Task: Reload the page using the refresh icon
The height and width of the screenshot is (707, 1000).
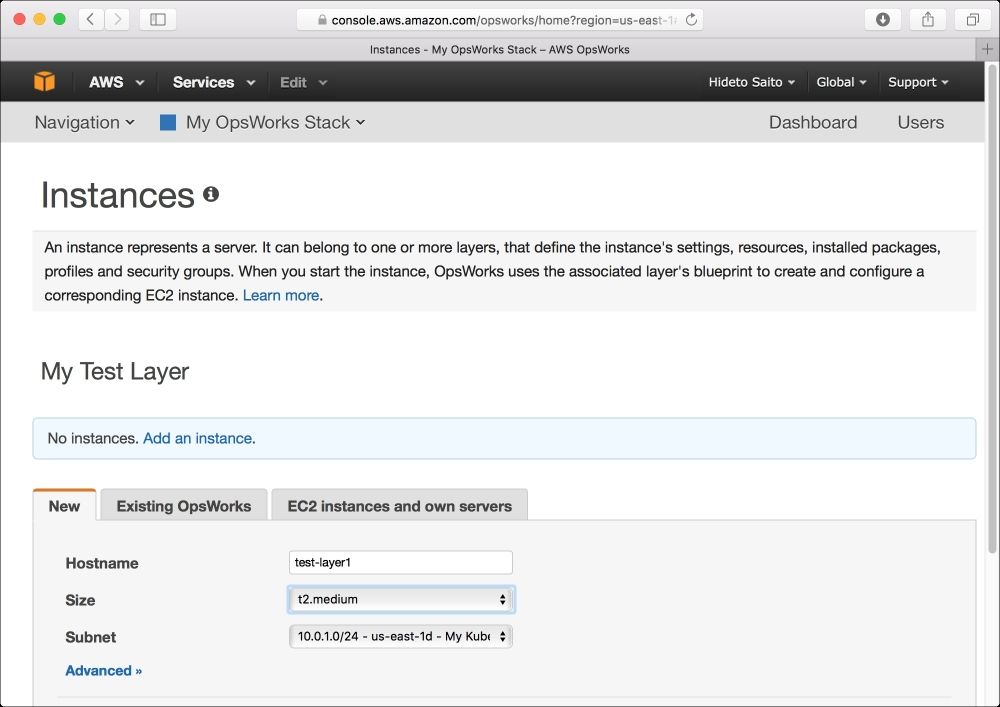Action: [691, 20]
